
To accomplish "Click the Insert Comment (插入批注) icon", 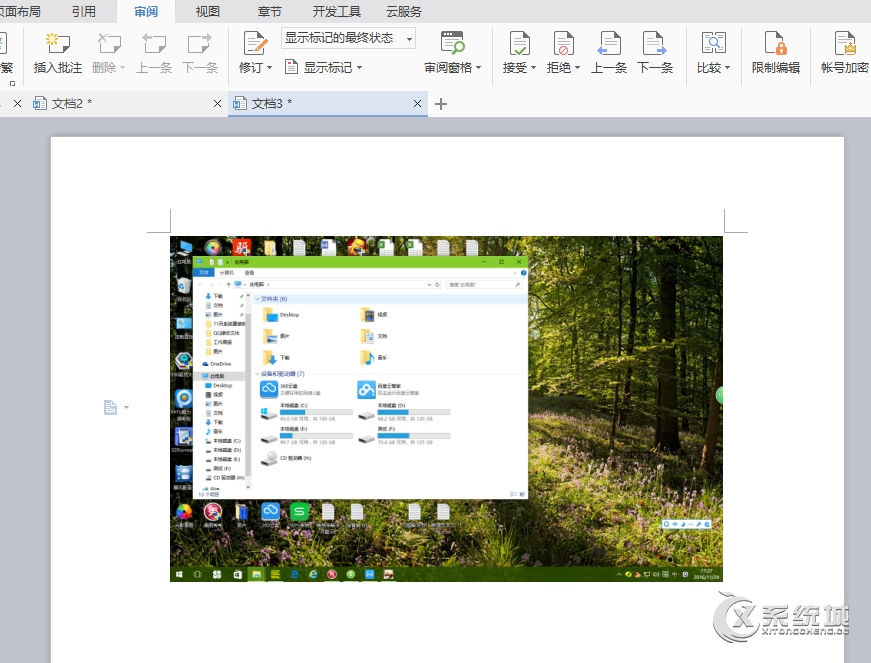I will pyautogui.click(x=57, y=43).
